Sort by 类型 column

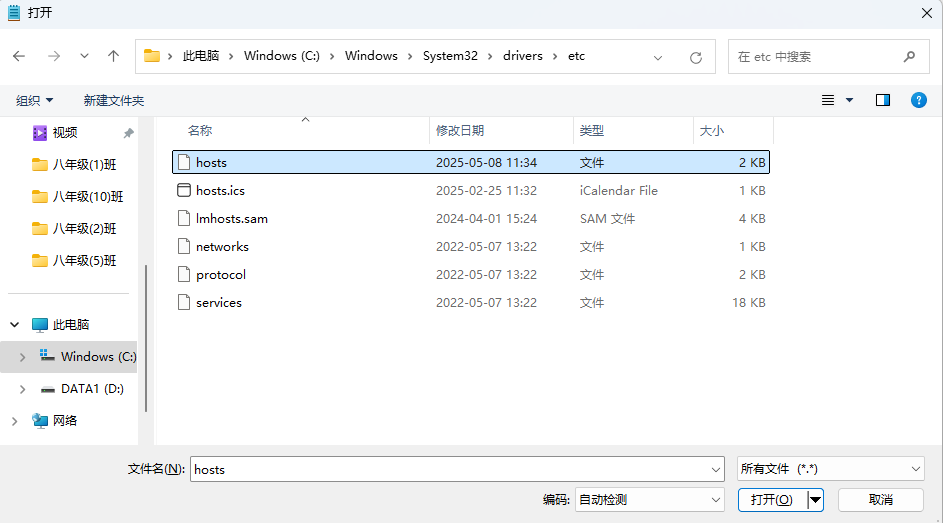click(x=592, y=130)
